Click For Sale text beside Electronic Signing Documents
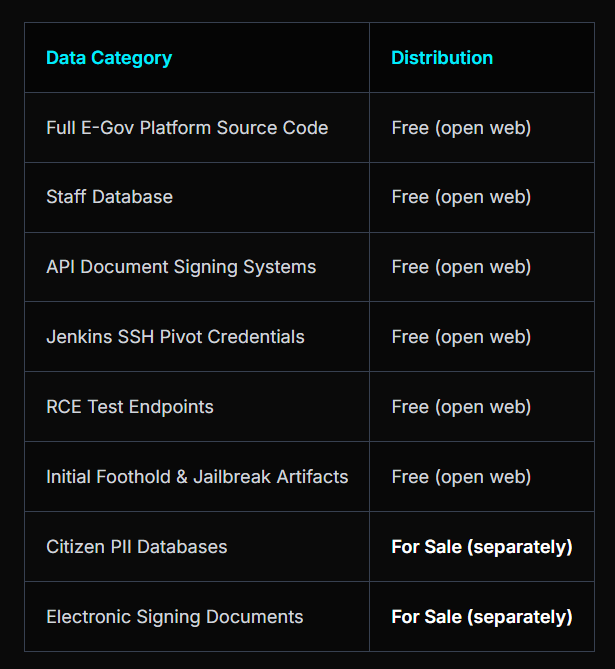615x669 pixels. pyautogui.click(x=482, y=617)
